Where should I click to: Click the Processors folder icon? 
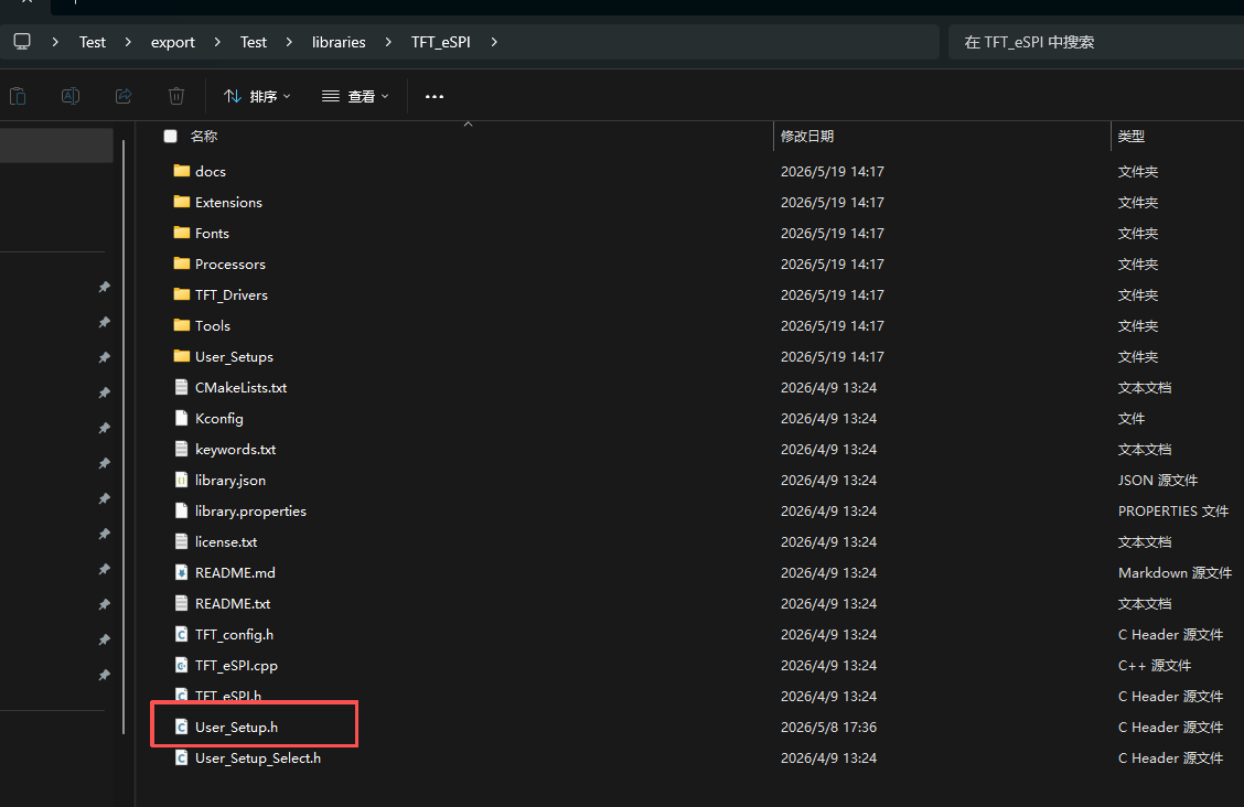point(181,264)
